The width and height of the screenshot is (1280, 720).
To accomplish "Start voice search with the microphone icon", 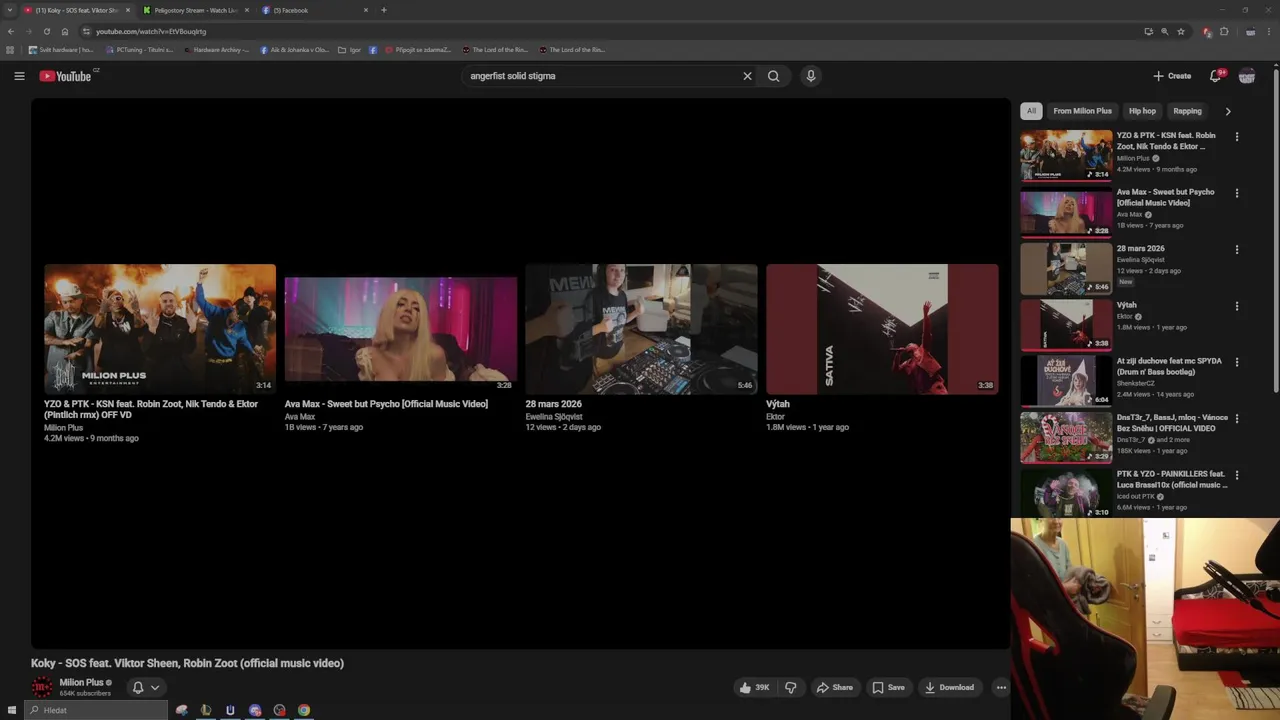I will 811,76.
